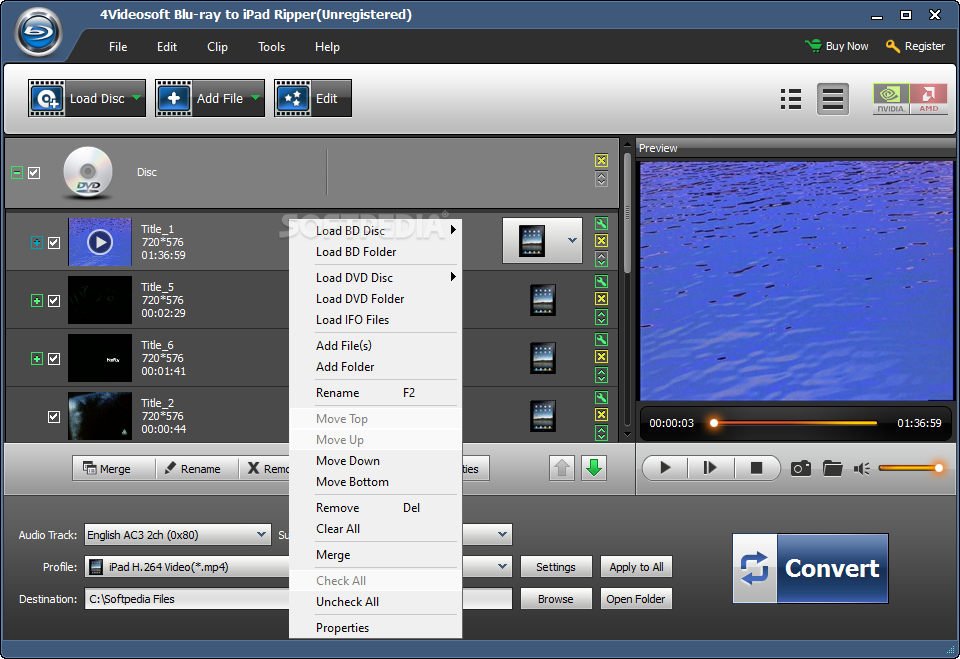This screenshot has width=960, height=659.
Task: Uncheck the Title_6 checkbox
Action: click(54, 358)
